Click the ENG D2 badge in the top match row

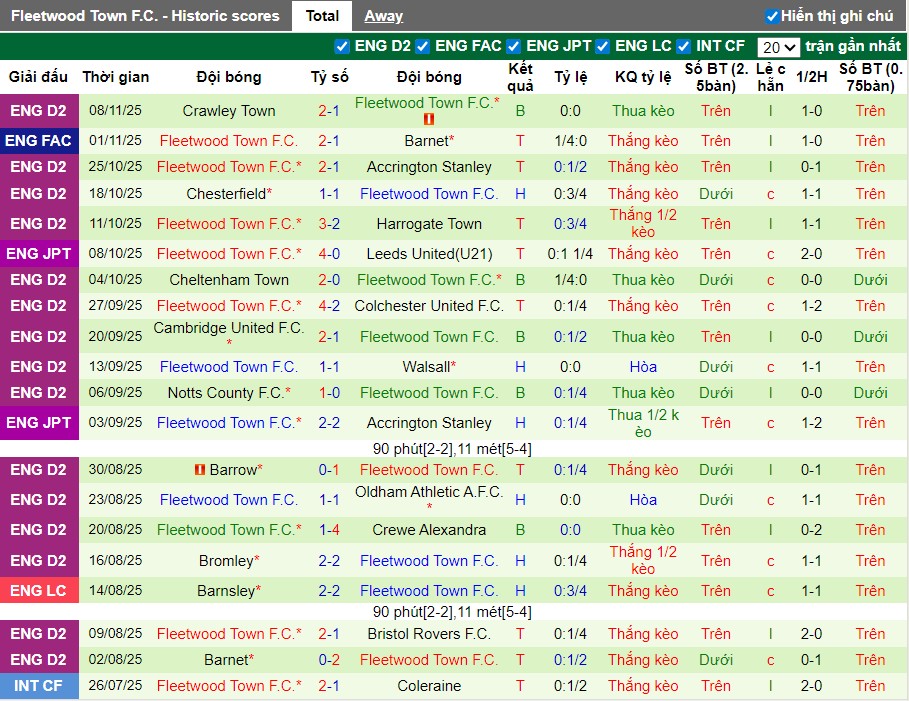tap(39, 111)
